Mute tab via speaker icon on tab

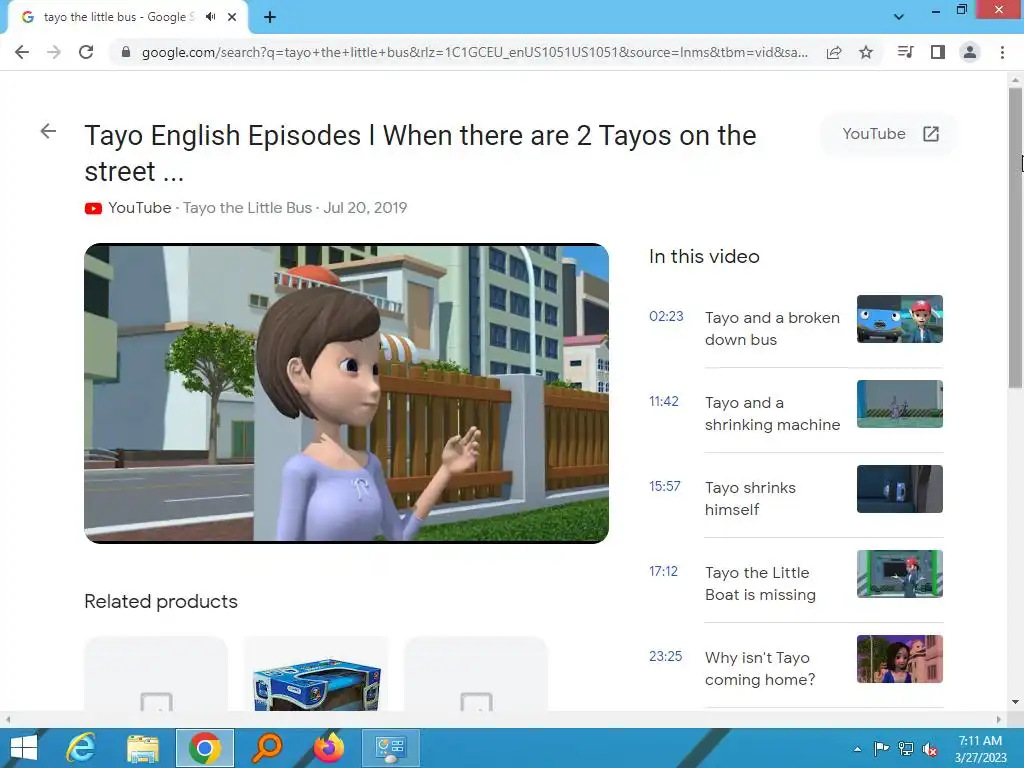[210, 17]
